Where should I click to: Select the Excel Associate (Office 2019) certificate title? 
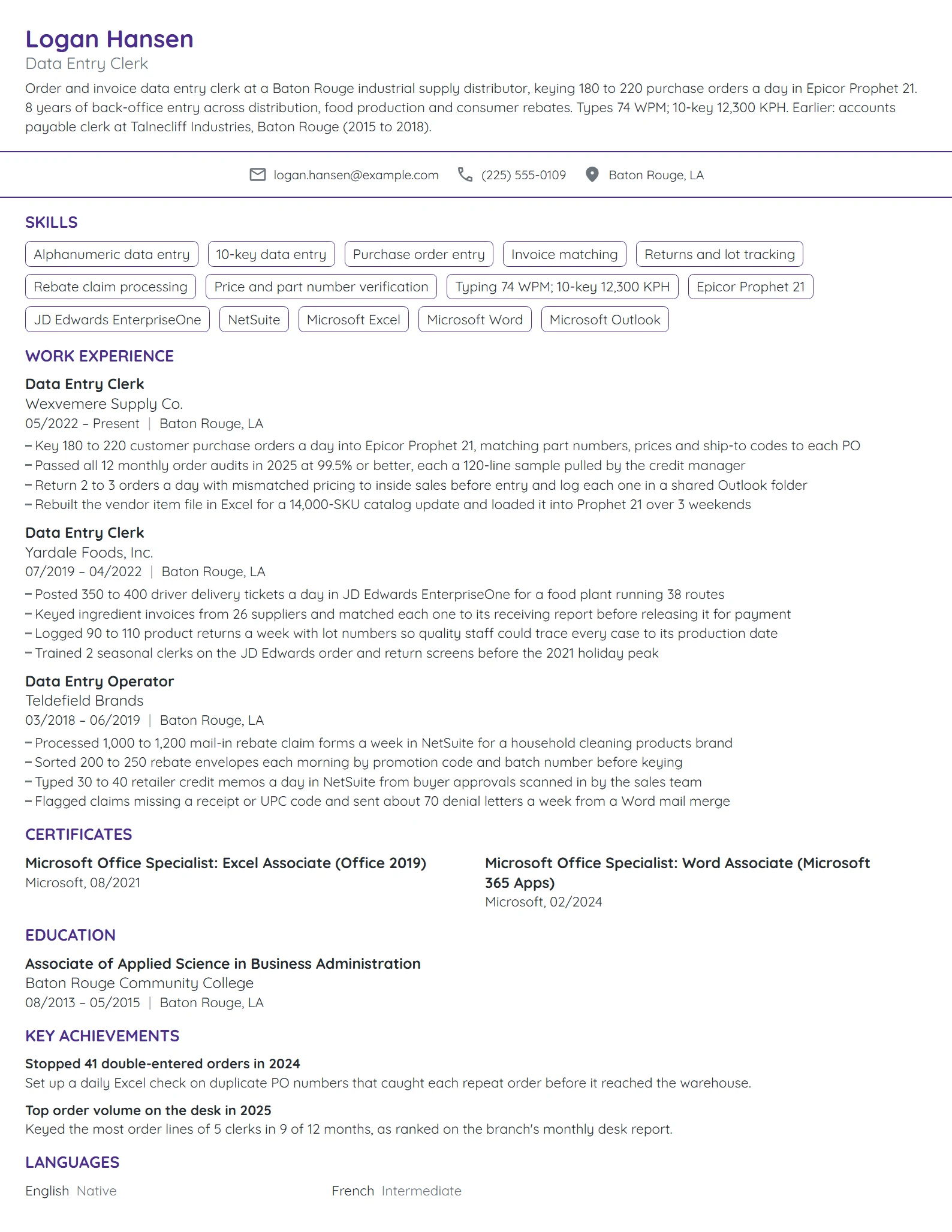(x=226, y=863)
